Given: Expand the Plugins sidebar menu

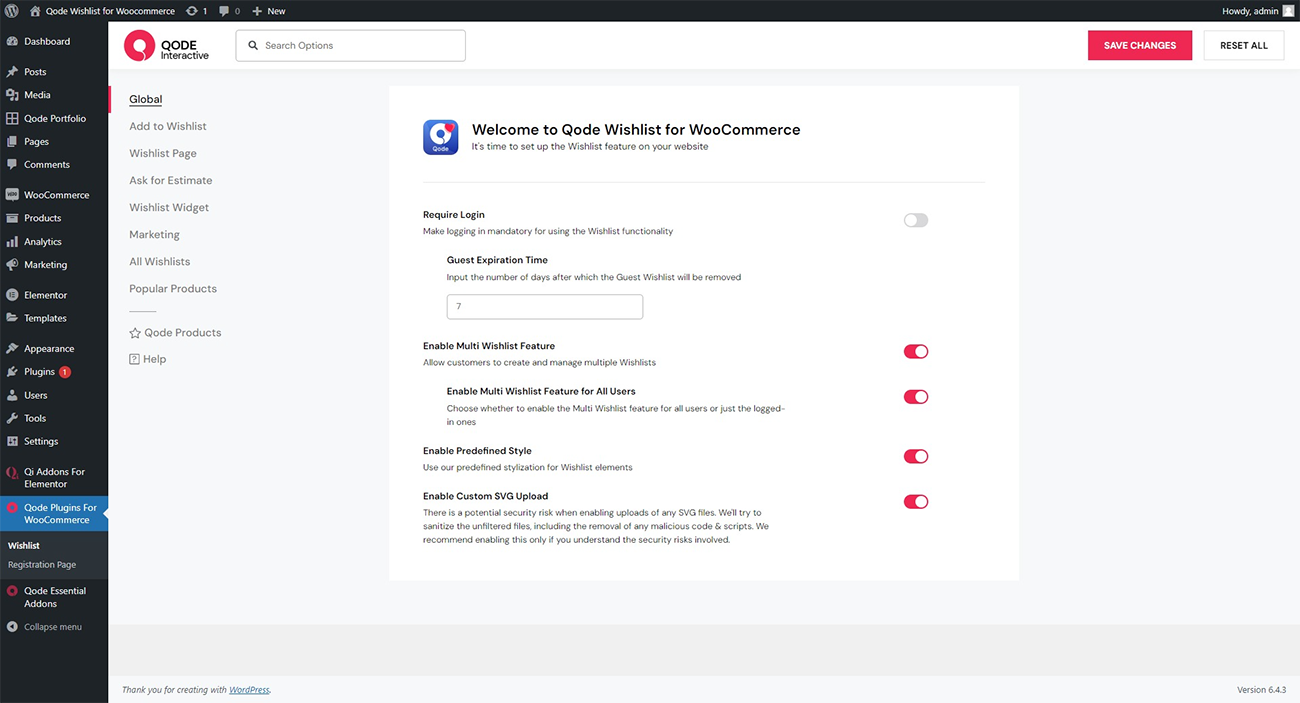Looking at the screenshot, I should [39, 372].
